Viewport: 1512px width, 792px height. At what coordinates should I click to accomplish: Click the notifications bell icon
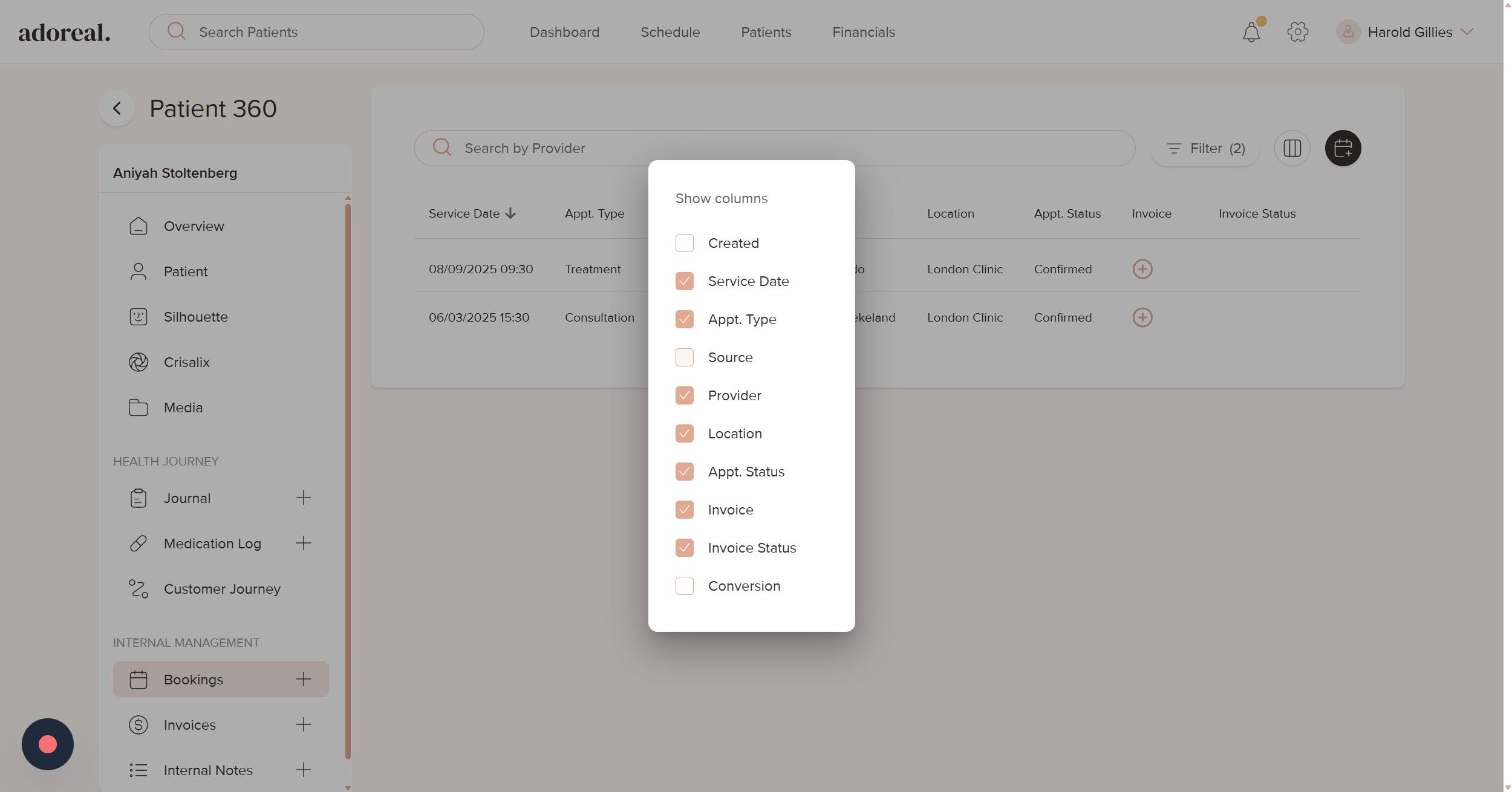1251,32
